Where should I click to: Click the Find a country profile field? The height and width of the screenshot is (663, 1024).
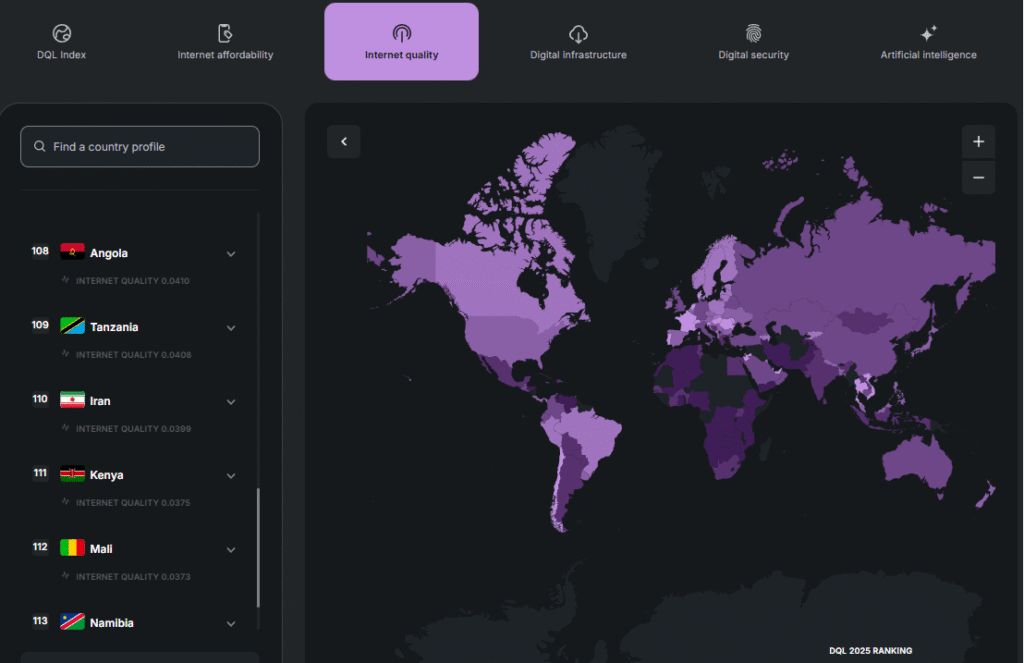pos(140,147)
